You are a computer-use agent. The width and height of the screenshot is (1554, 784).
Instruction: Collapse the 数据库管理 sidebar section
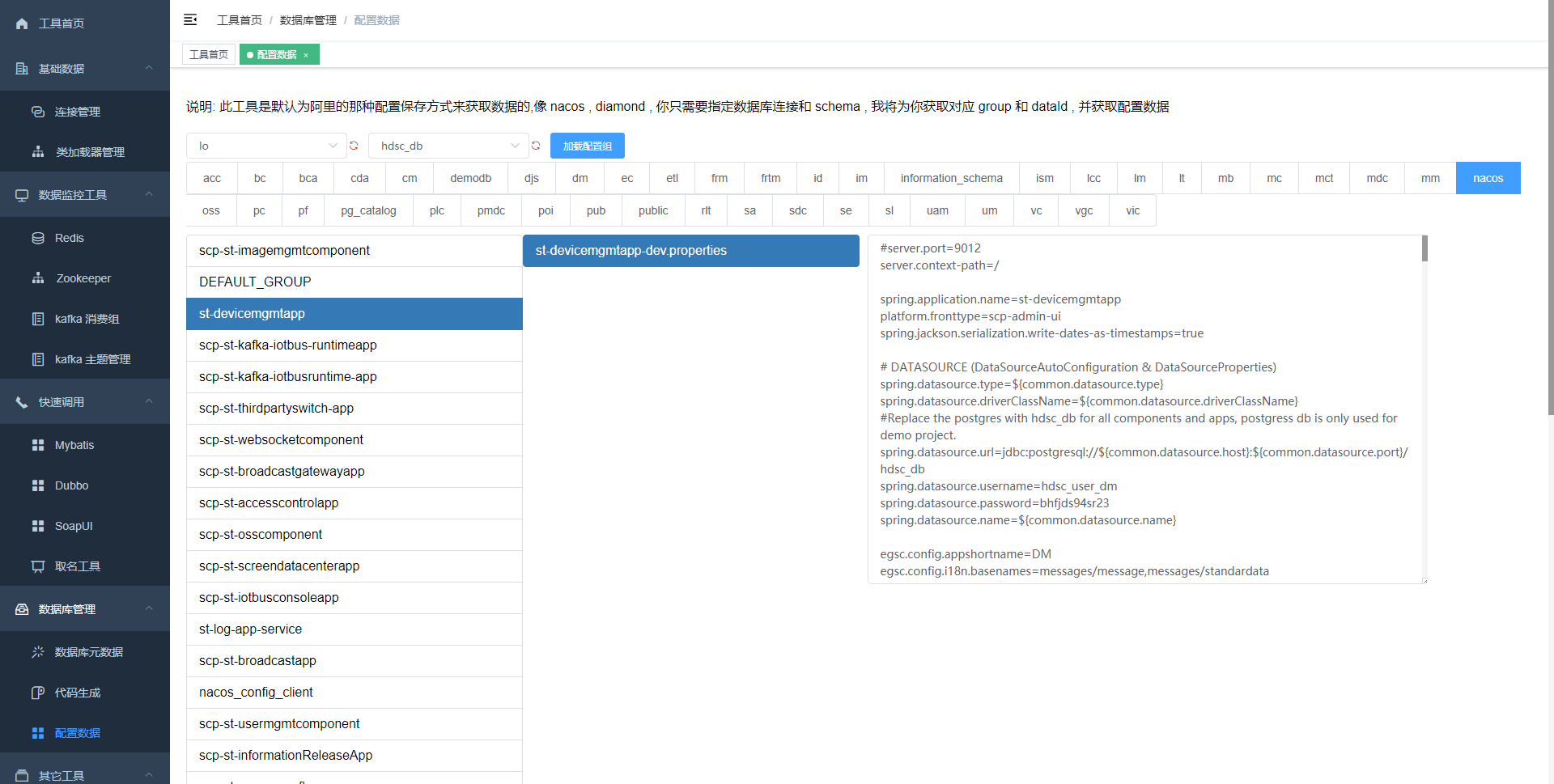point(149,608)
